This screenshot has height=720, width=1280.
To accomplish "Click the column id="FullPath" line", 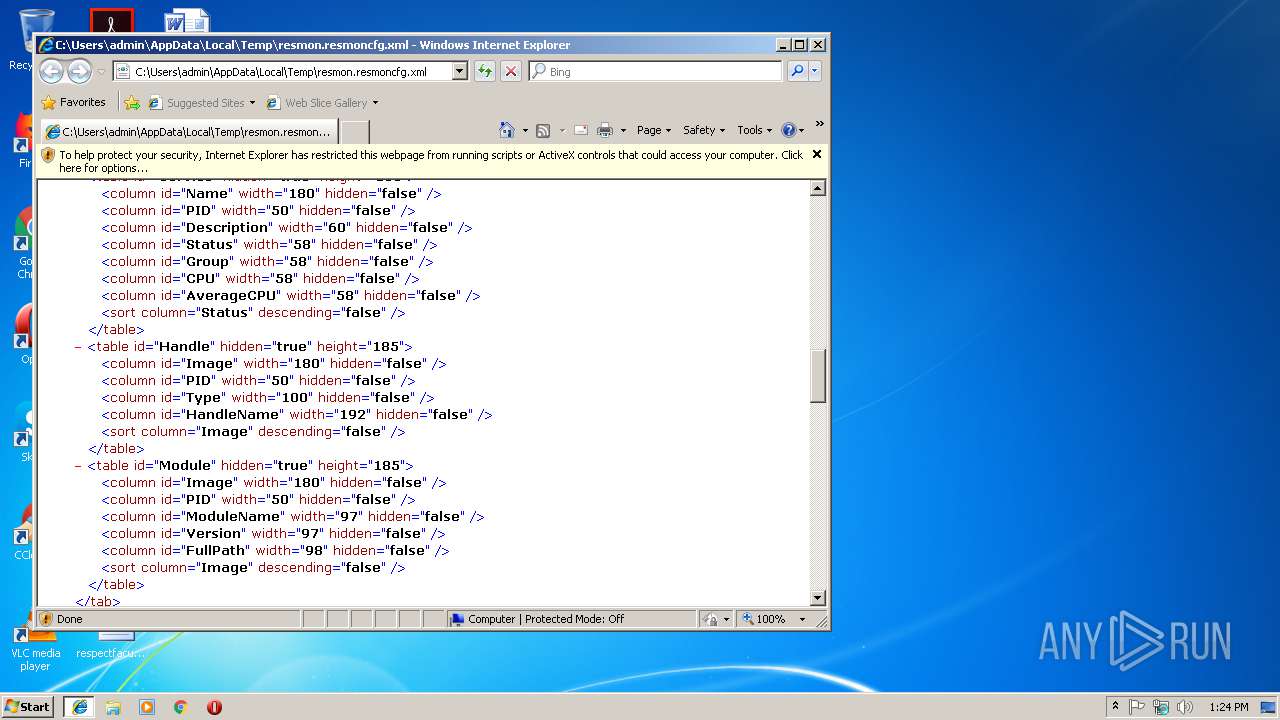I will pos(275,551).
